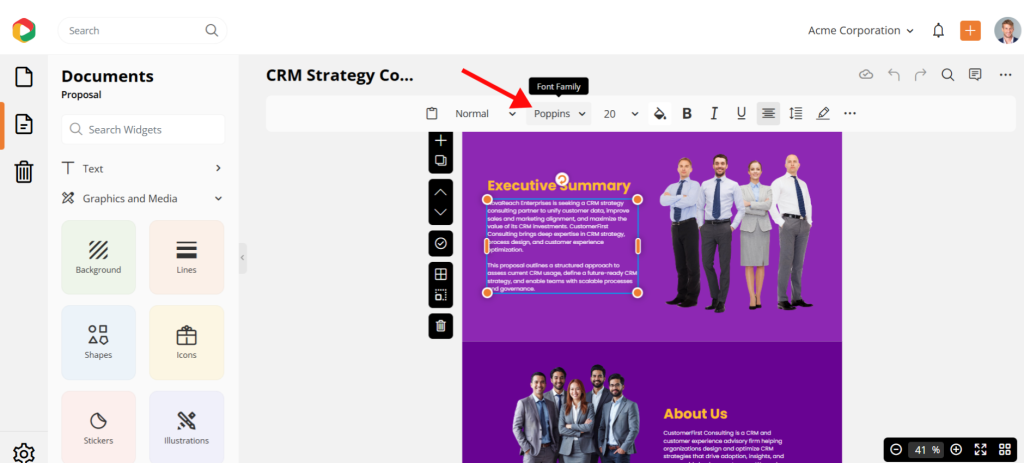Open the Normal text style dropdown

click(x=485, y=114)
